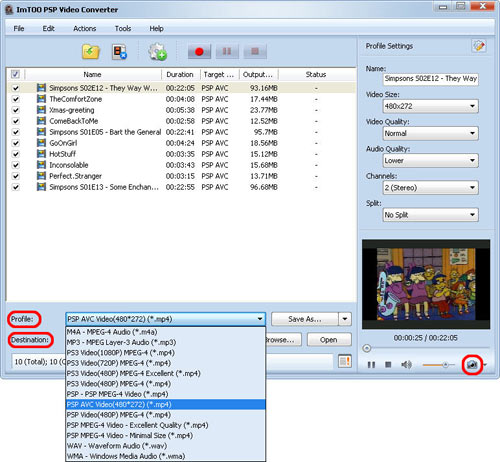Screen dimensions: 500x462
Task: Click the Add Profile gear icon
Action: point(157,52)
